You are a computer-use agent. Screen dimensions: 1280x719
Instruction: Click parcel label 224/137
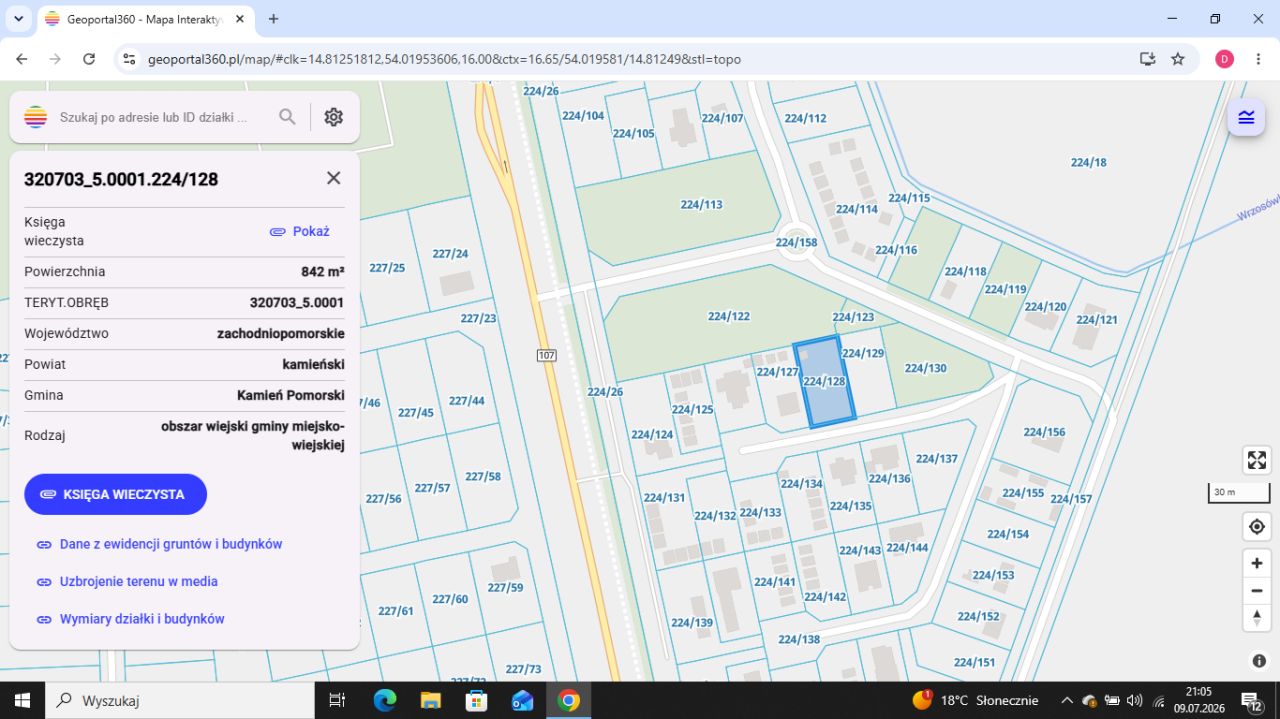(x=937, y=459)
